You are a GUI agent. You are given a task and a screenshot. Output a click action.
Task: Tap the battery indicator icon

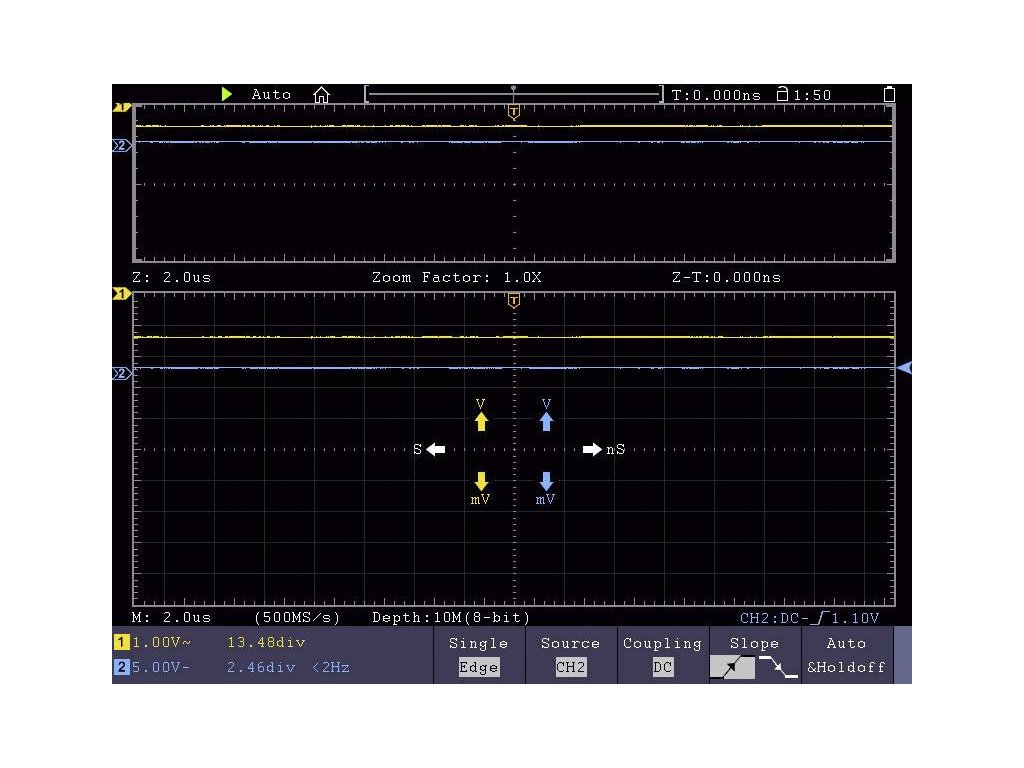[889, 95]
